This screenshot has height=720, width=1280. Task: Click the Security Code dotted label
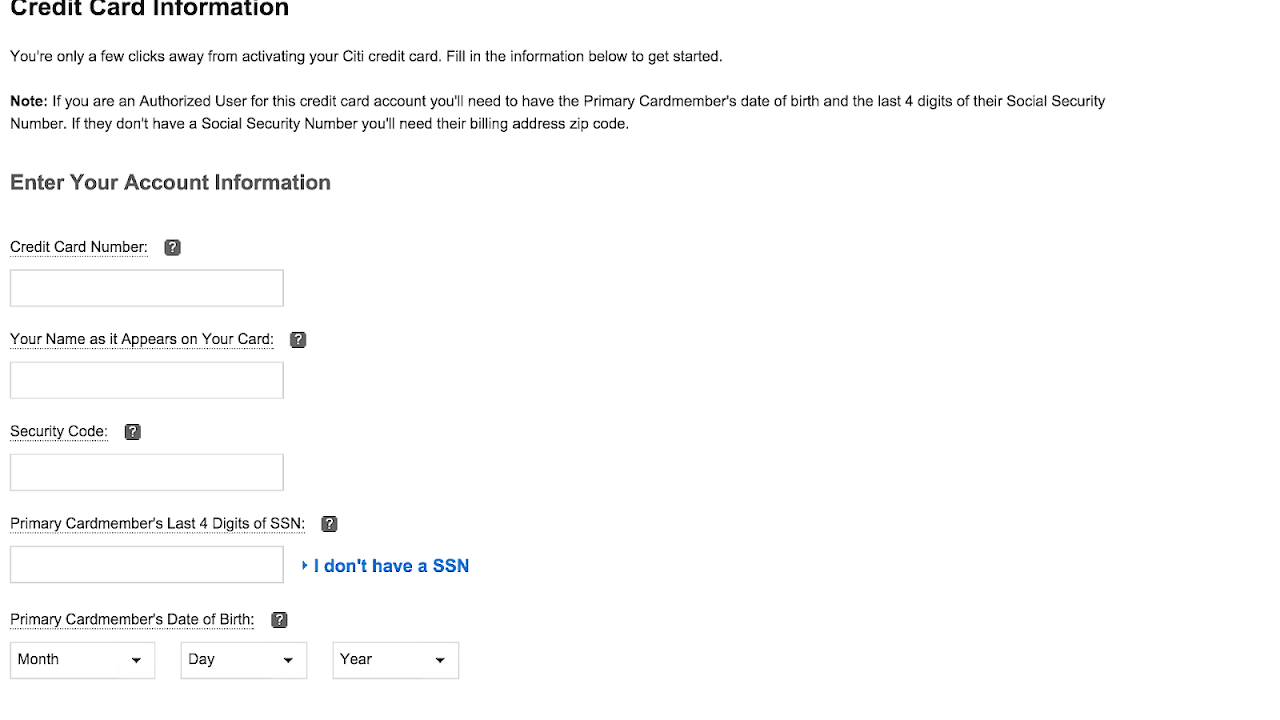coord(58,431)
